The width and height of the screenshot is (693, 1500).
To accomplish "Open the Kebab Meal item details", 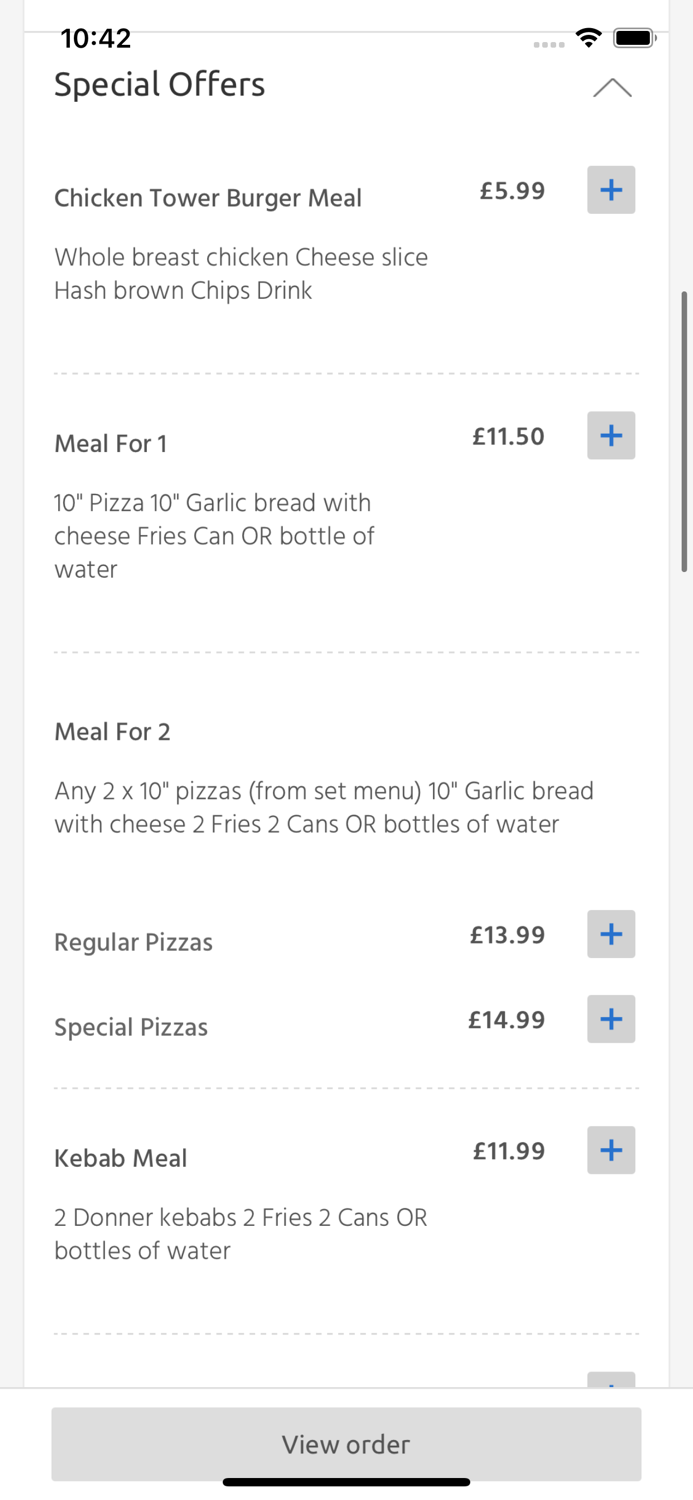I will tap(120, 1157).
